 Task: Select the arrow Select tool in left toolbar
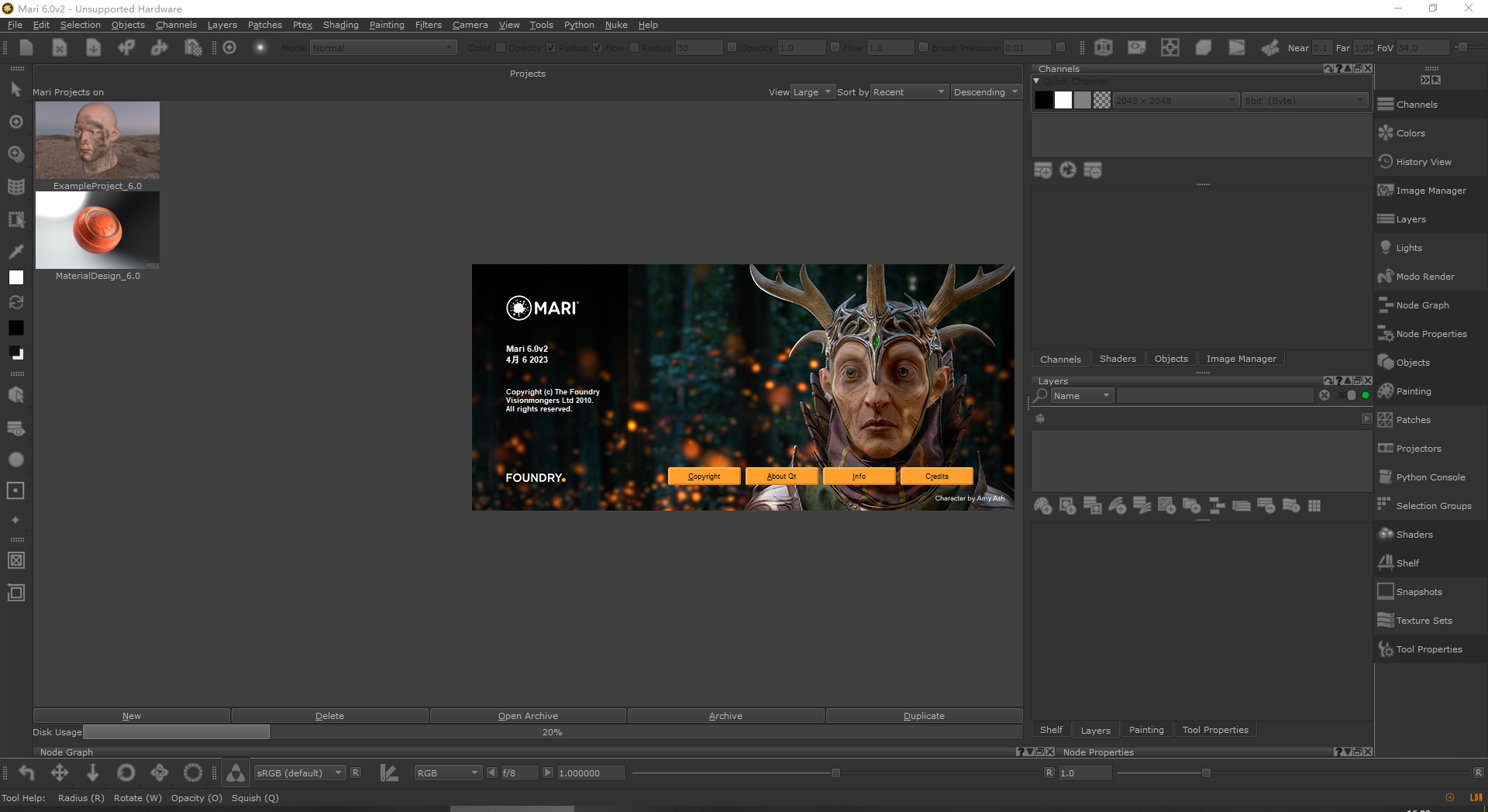tap(15, 90)
